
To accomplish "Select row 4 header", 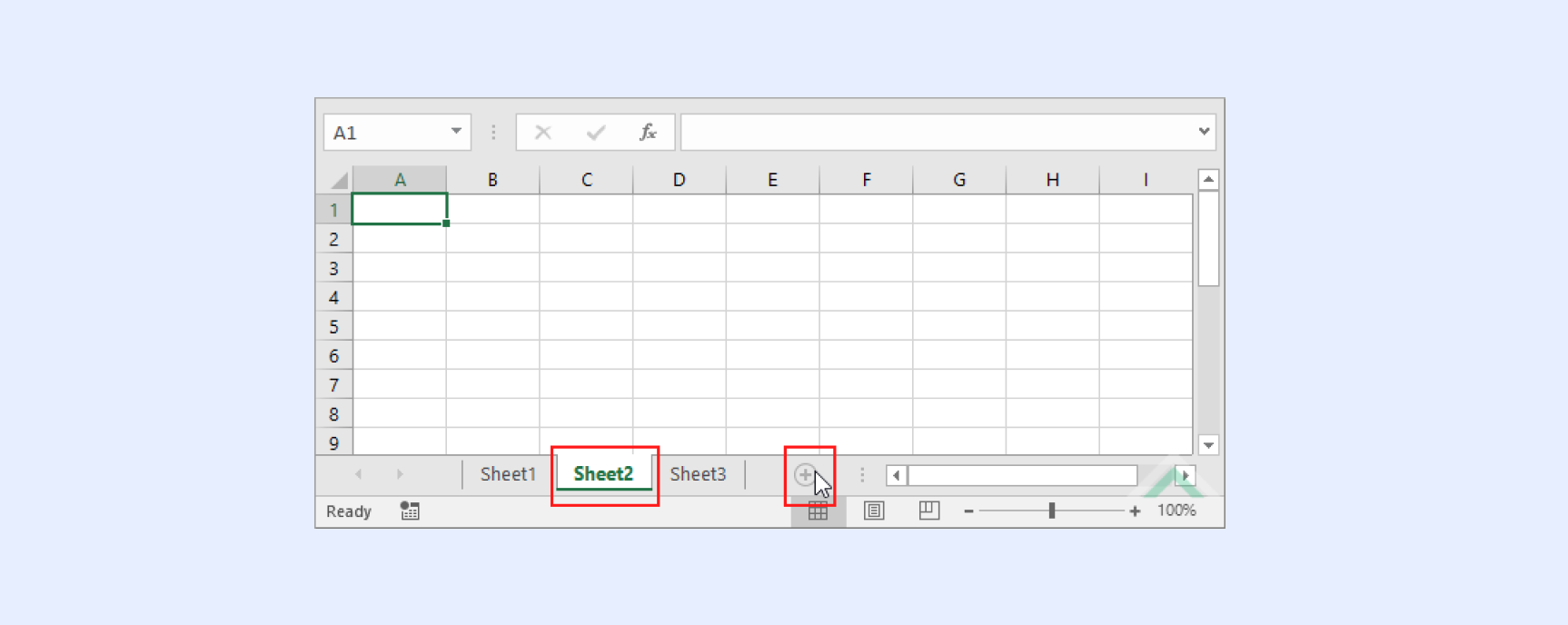I will [333, 297].
